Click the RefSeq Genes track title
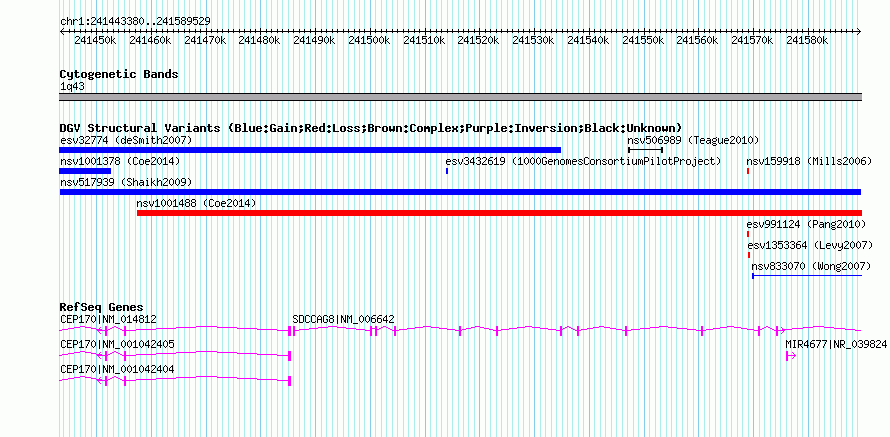890x437 pixels. (x=102, y=308)
